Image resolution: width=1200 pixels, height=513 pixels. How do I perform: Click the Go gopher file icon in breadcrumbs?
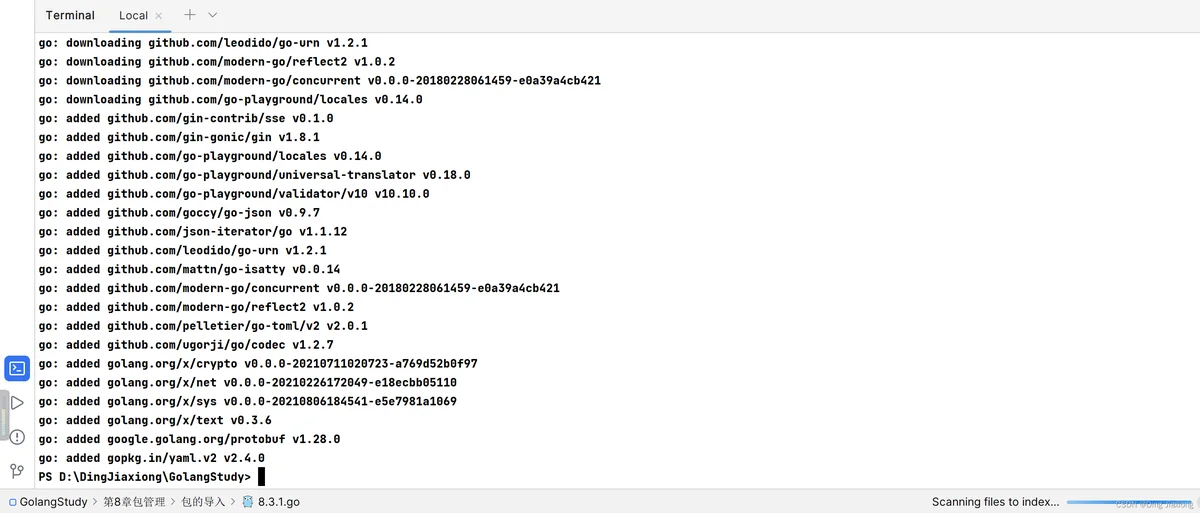(x=247, y=502)
